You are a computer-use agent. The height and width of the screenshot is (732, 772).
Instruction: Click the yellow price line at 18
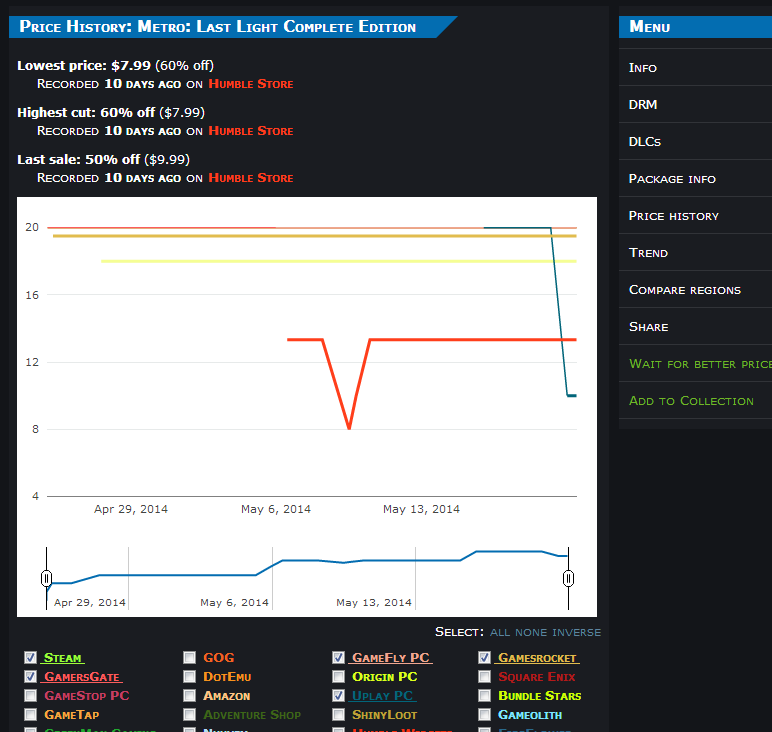(x=339, y=261)
